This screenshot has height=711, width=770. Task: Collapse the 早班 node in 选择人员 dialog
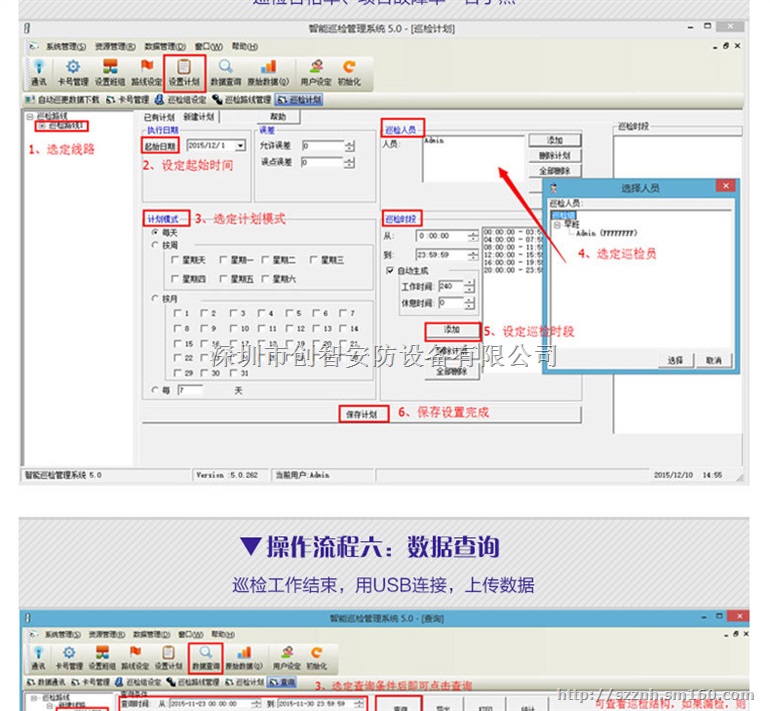coord(556,224)
